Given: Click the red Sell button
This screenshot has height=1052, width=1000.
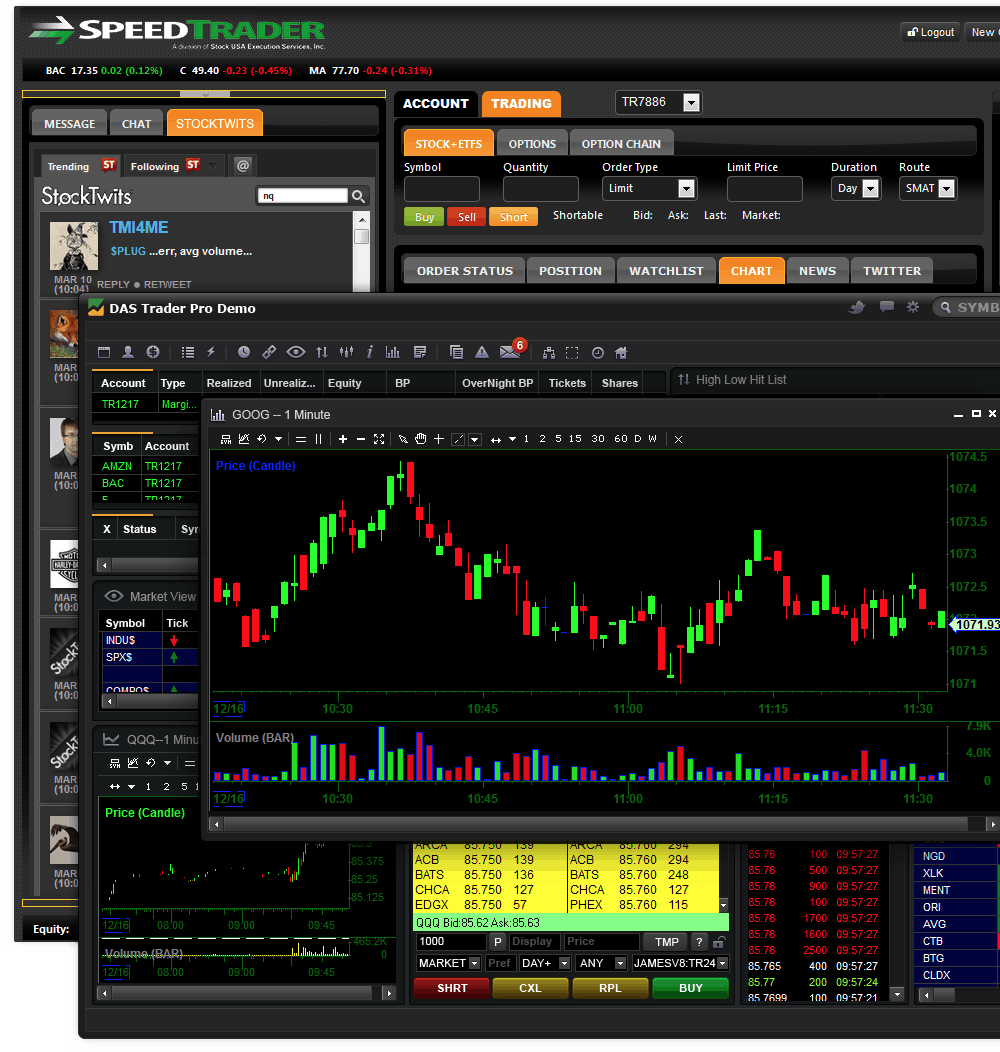Looking at the screenshot, I should click(x=466, y=217).
